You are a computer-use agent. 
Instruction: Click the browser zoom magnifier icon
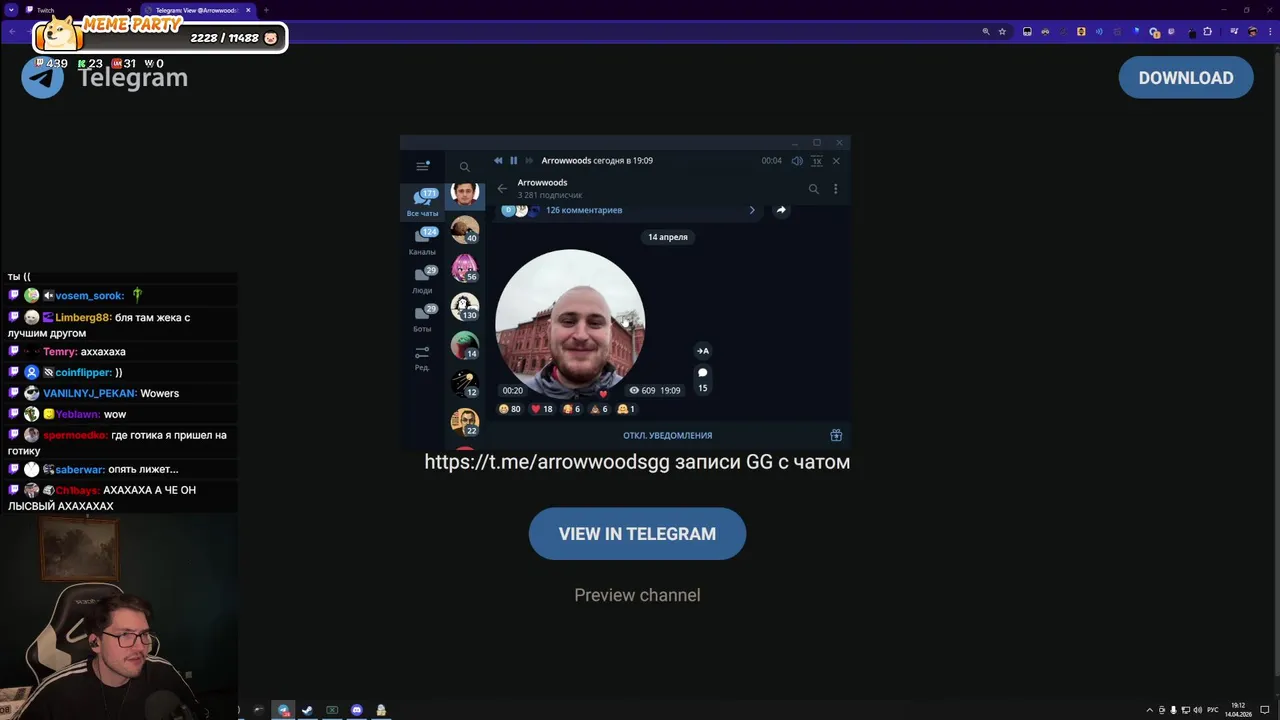pyautogui.click(x=986, y=32)
